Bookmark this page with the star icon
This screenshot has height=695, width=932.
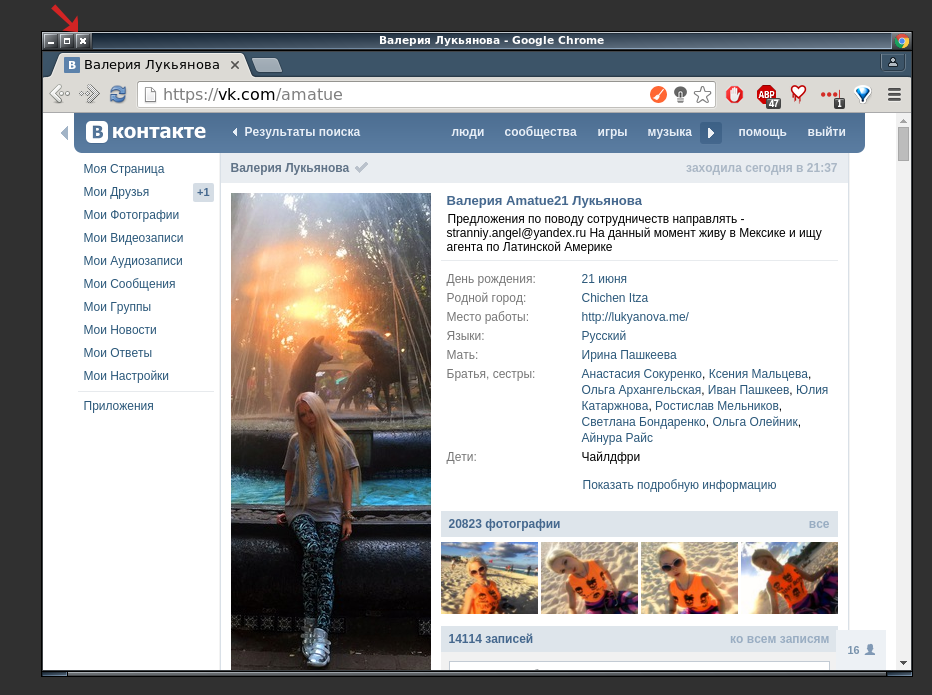pyautogui.click(x=703, y=94)
